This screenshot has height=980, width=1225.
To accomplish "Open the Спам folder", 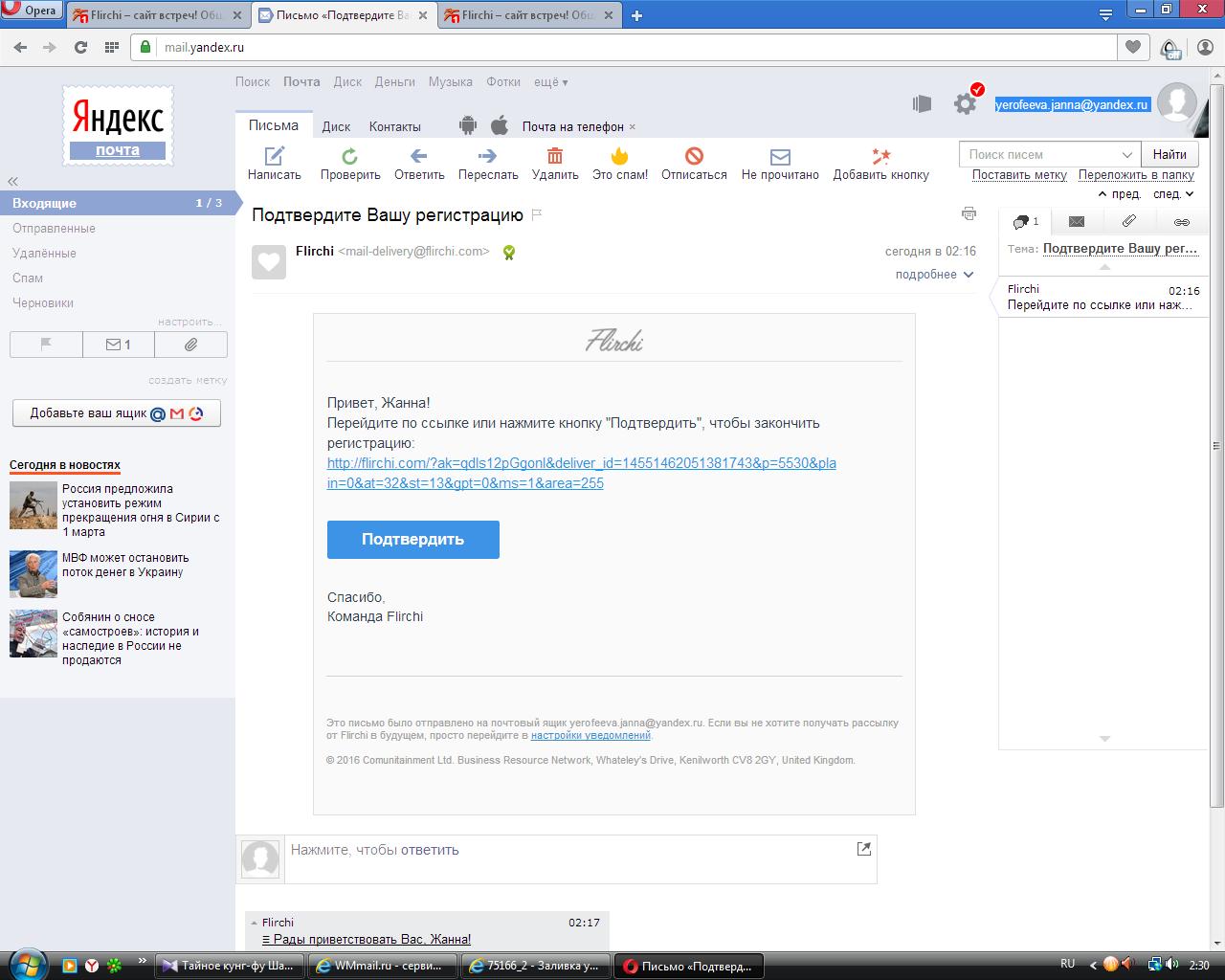I will pos(28,278).
